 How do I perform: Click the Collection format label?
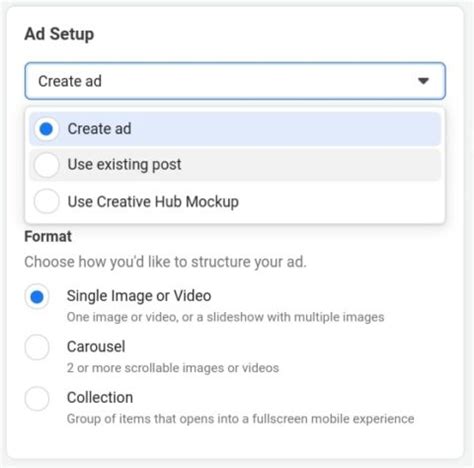tap(100, 398)
